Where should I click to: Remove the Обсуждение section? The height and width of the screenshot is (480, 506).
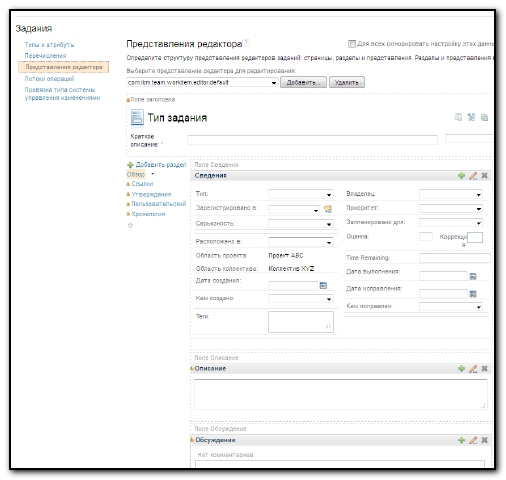click(x=484, y=440)
